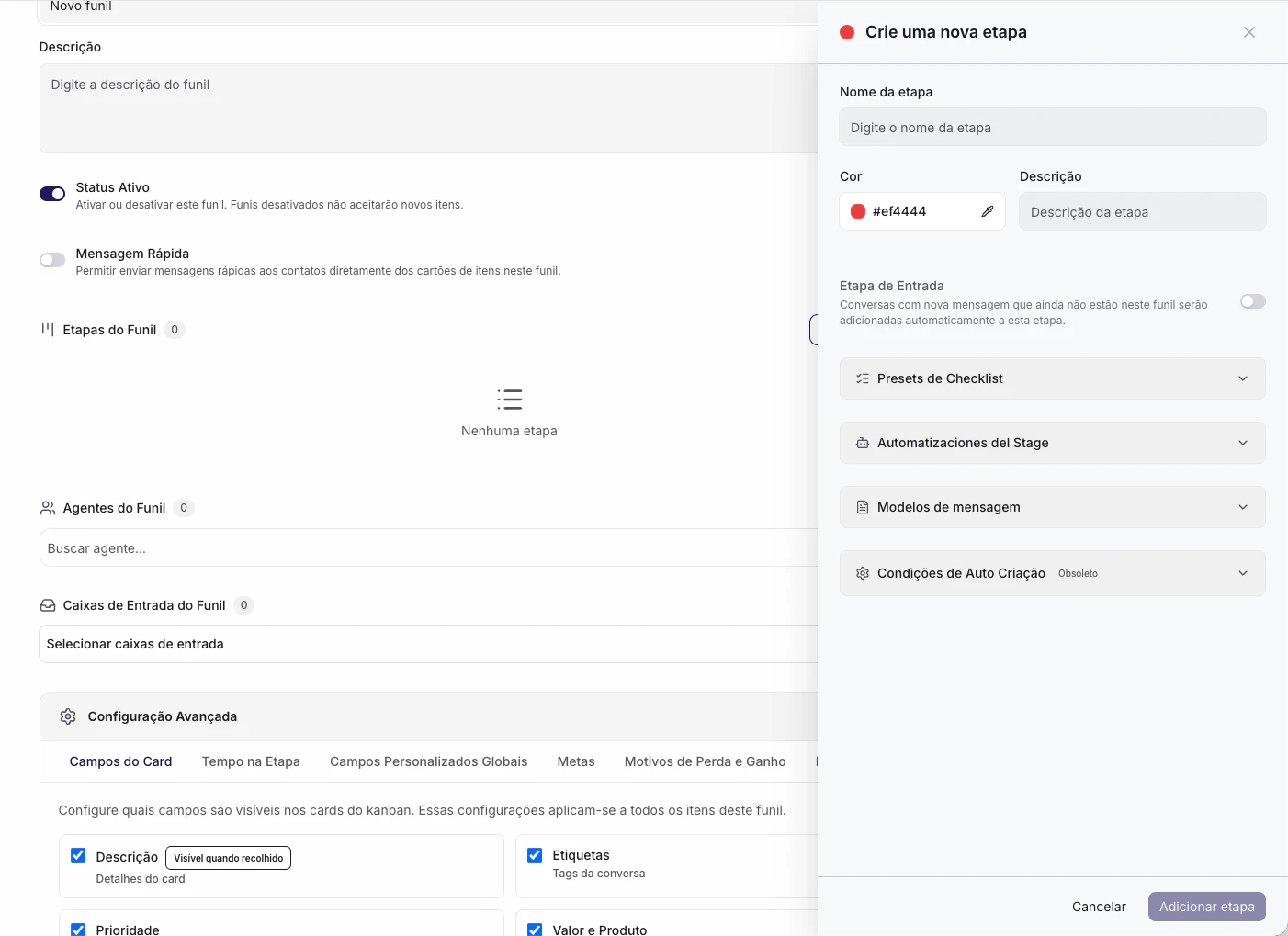This screenshot has width=1288, height=936.
Task: Click the Descrição da etapa input field
Action: click(1143, 211)
